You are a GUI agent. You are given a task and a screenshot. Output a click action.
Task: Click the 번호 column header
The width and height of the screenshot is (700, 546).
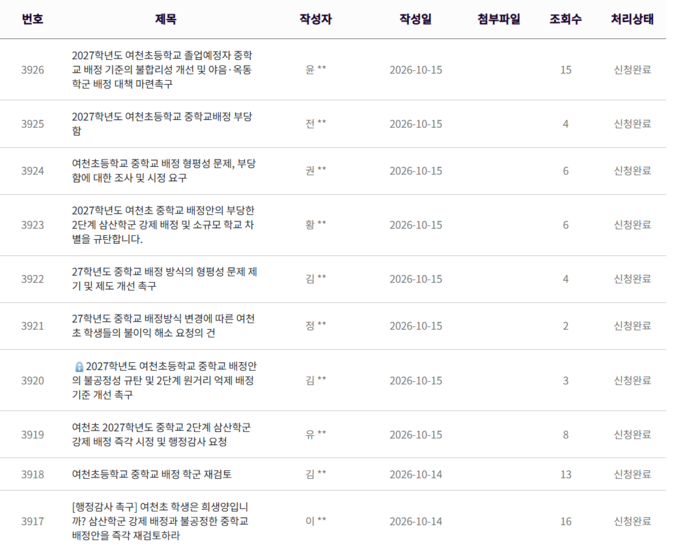coord(33,19)
